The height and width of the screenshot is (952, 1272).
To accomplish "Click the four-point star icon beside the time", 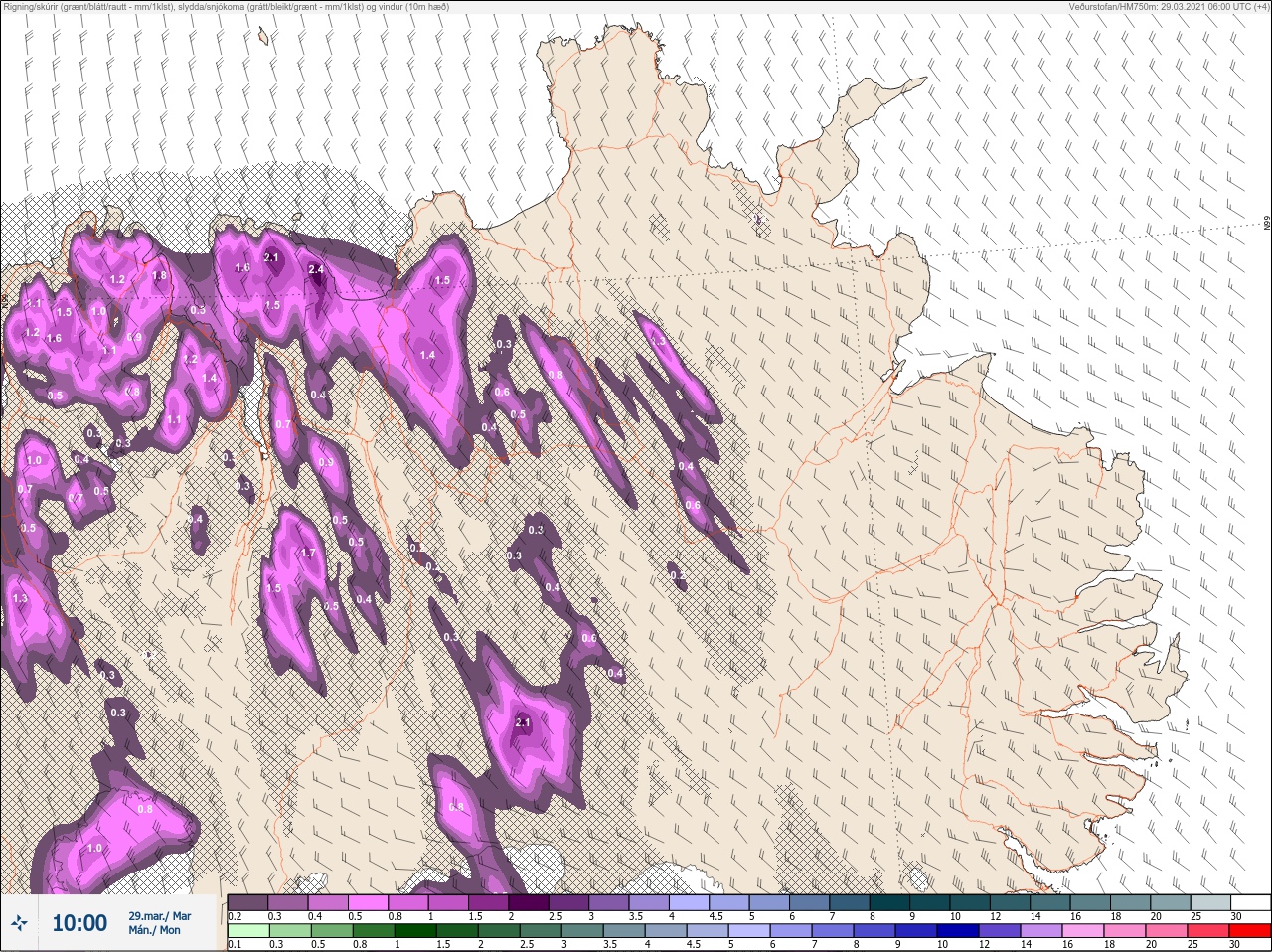I will click(x=20, y=923).
